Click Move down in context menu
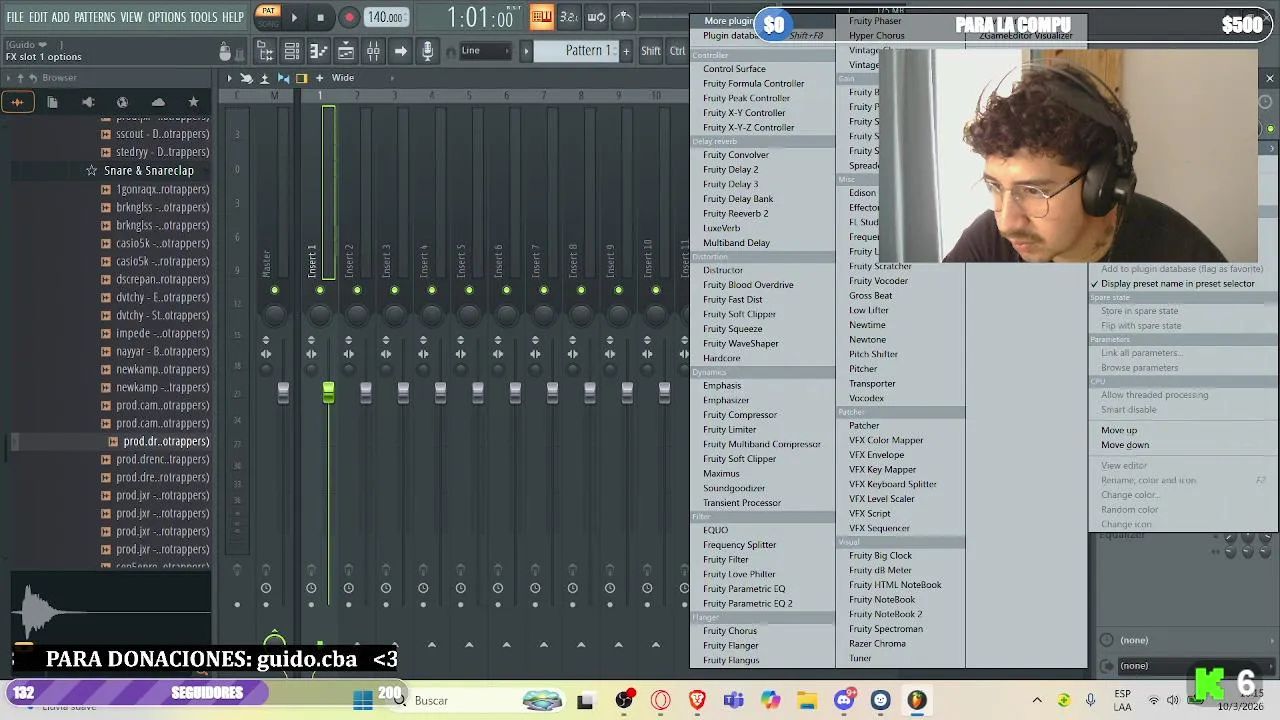Viewport: 1280px width, 720px height. [x=1125, y=446]
